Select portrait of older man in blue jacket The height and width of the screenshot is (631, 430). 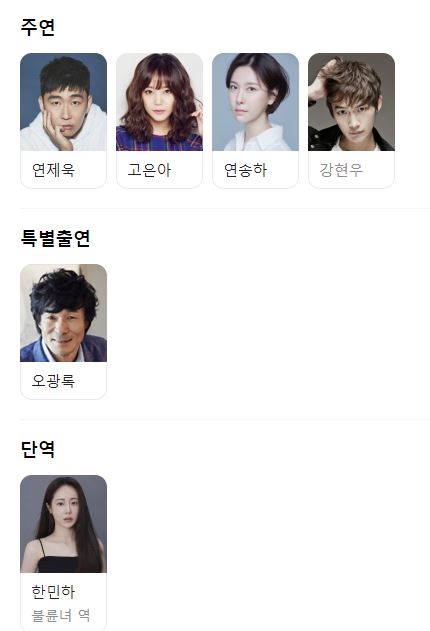64,313
